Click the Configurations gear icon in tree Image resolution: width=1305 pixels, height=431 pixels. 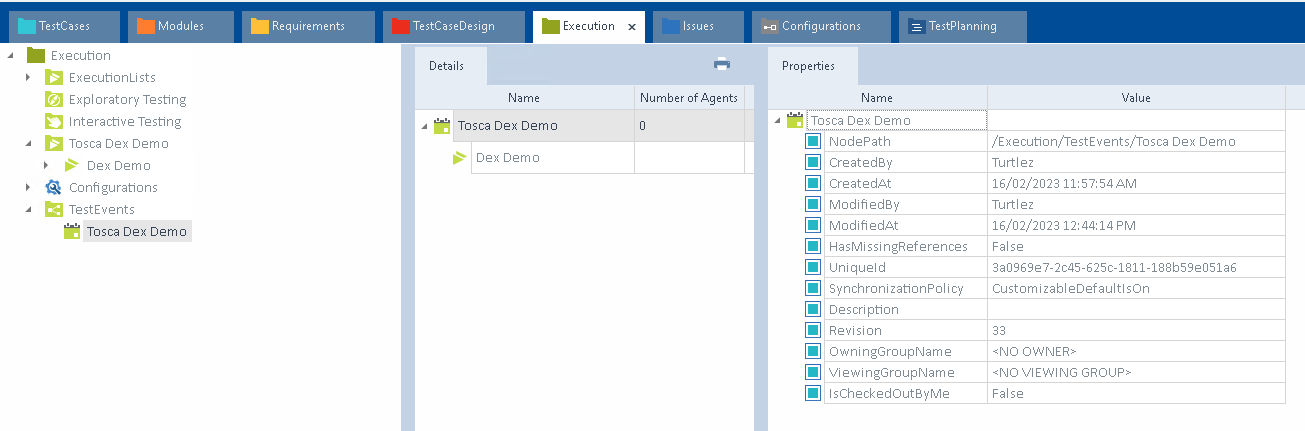coord(54,188)
